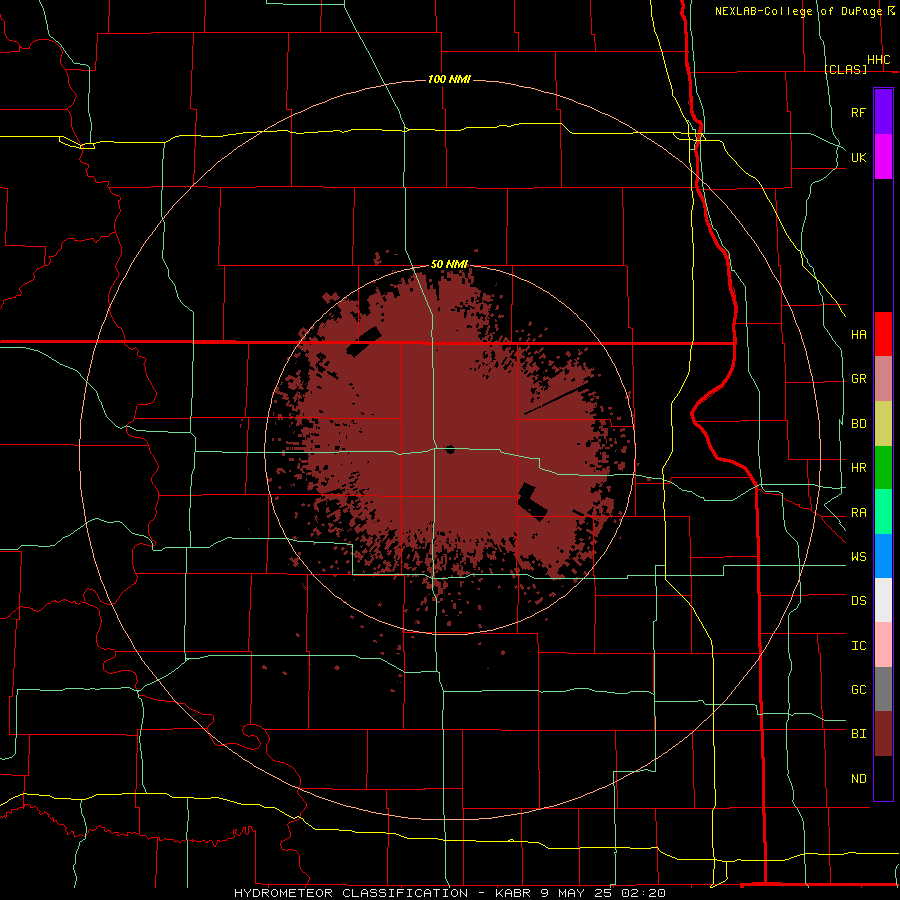The height and width of the screenshot is (900, 900).
Task: Click the RF legend label
Action: pyautogui.click(x=858, y=112)
